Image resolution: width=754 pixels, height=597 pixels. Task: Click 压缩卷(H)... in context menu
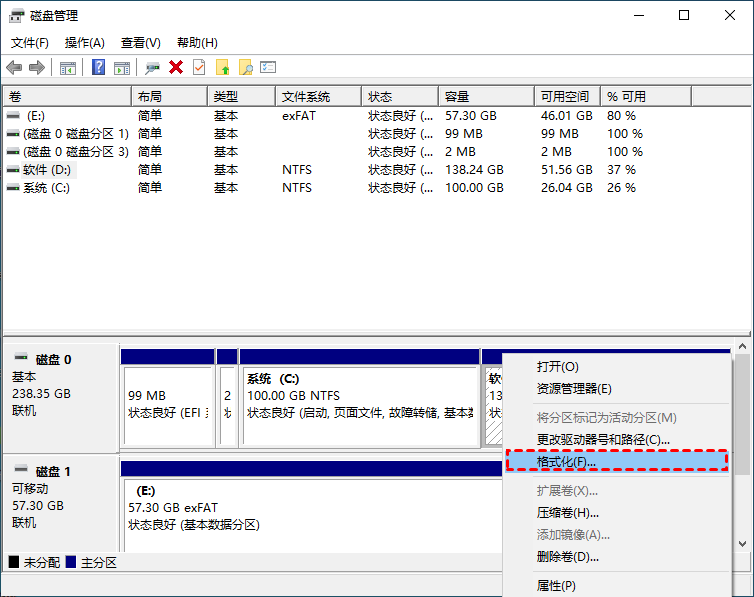568,513
